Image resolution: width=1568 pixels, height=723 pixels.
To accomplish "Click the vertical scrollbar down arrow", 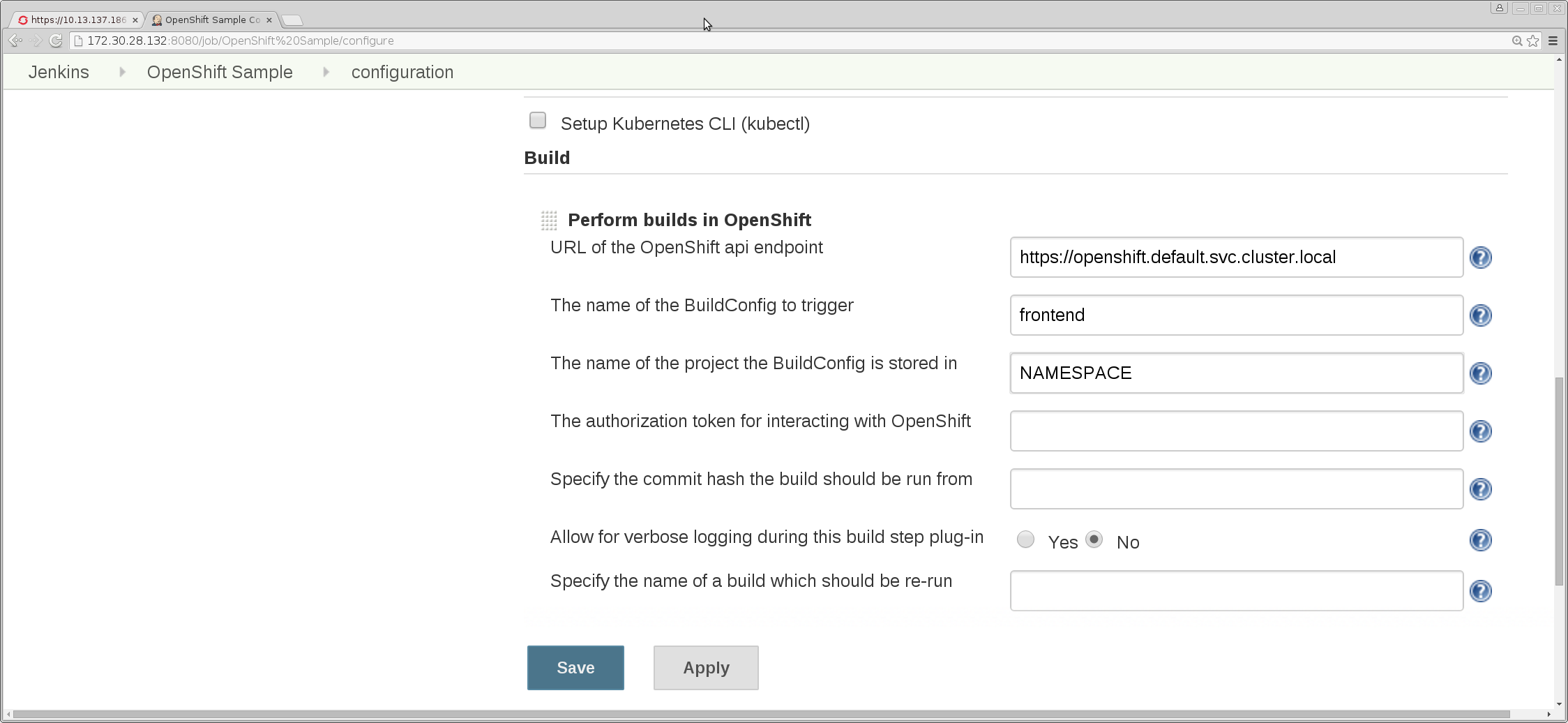I will (x=1559, y=703).
